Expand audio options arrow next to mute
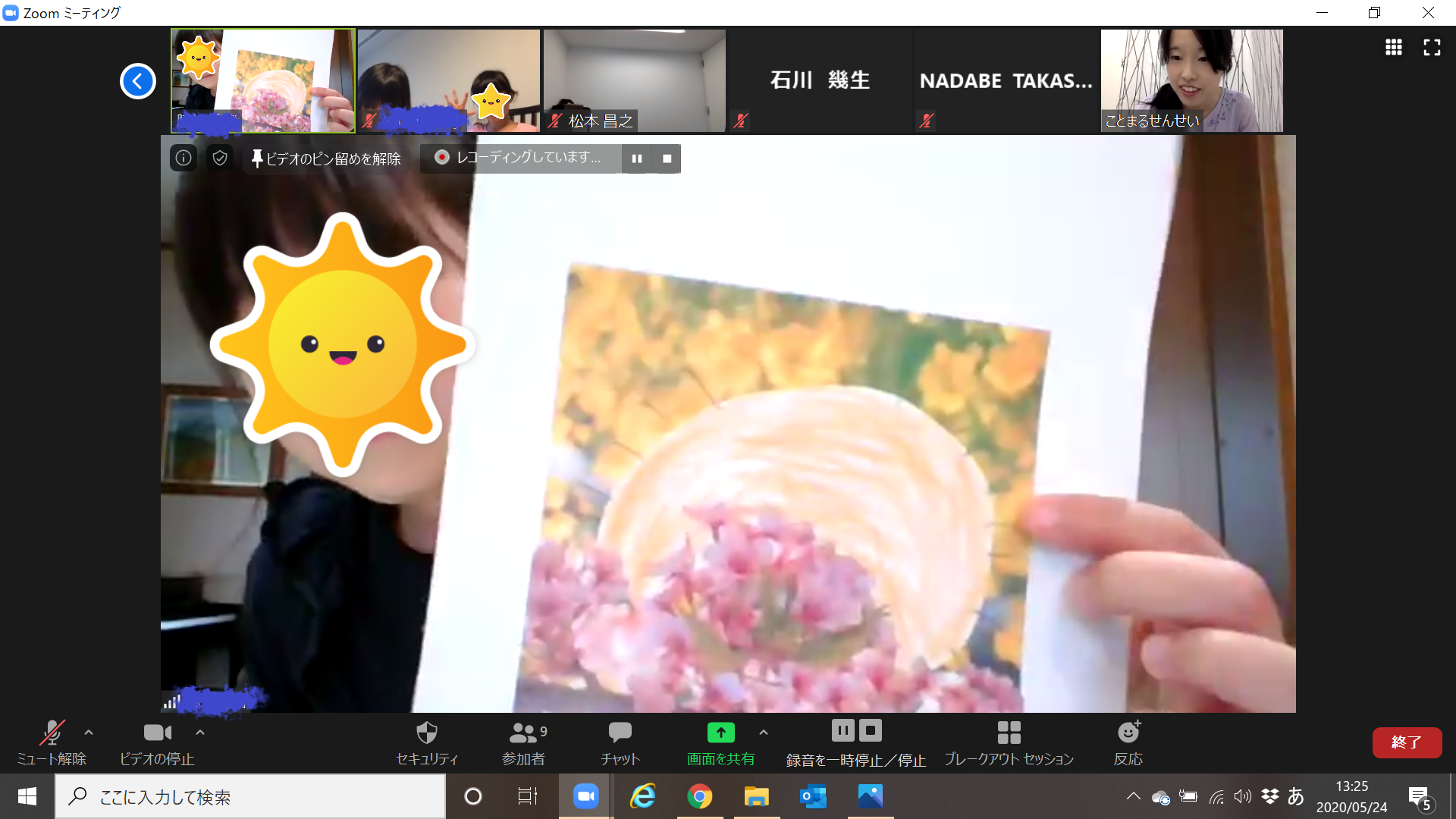The image size is (1456, 819). coord(89,733)
